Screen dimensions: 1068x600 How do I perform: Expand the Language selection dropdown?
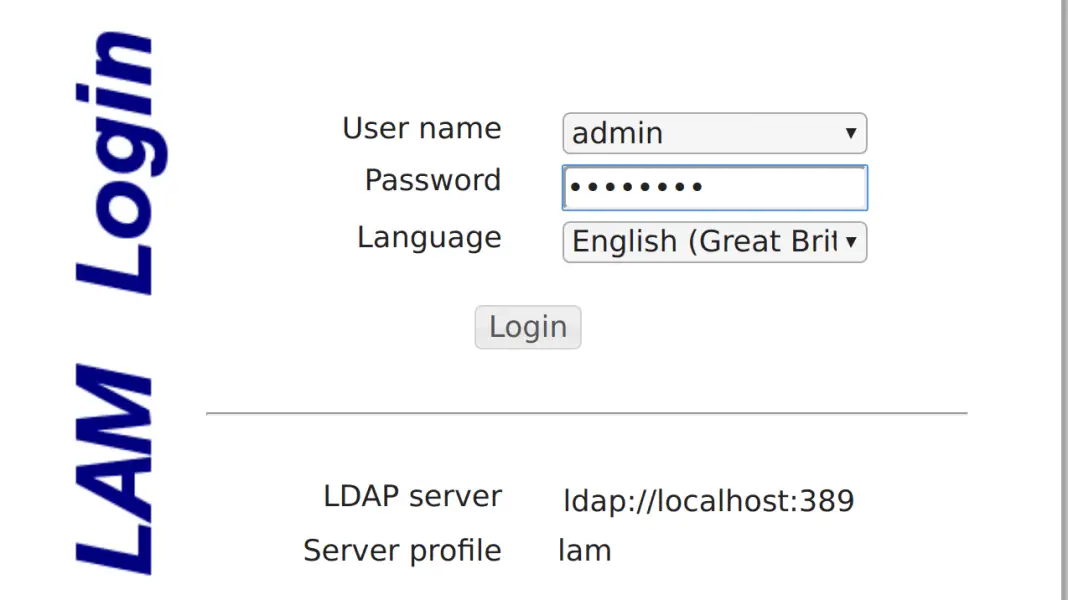(x=714, y=242)
